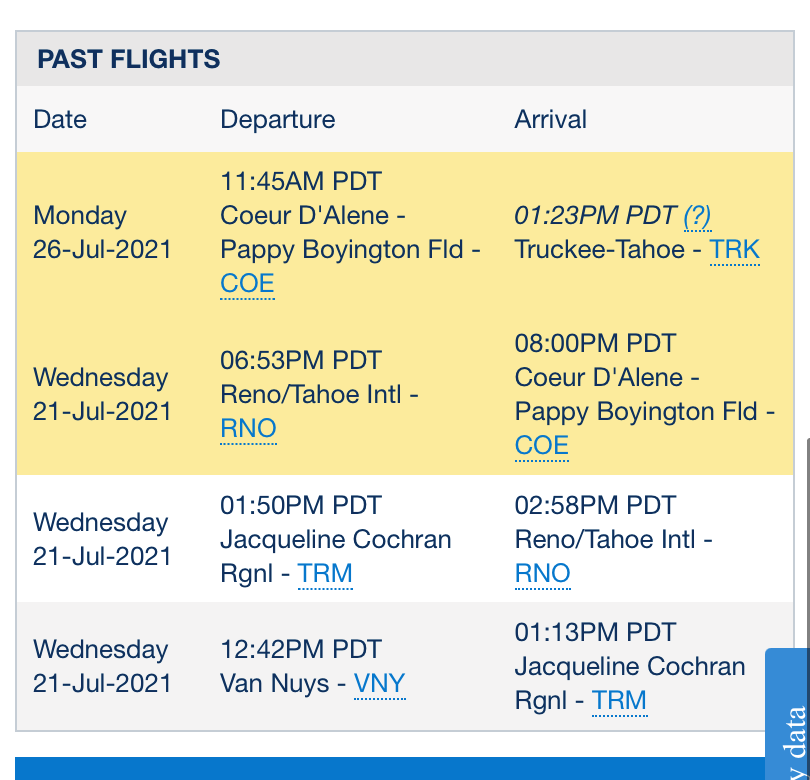
Task: Open TRM link under 01:50PM departure
Action: 325,574
